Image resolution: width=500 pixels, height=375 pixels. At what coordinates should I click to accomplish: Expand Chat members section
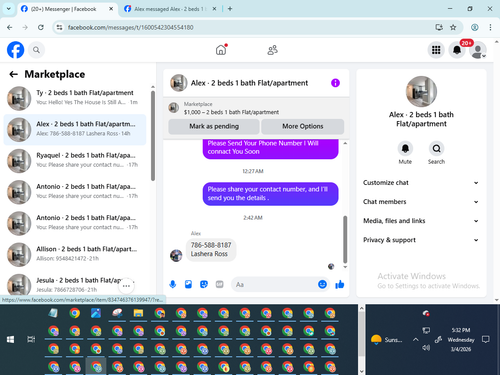point(421,202)
